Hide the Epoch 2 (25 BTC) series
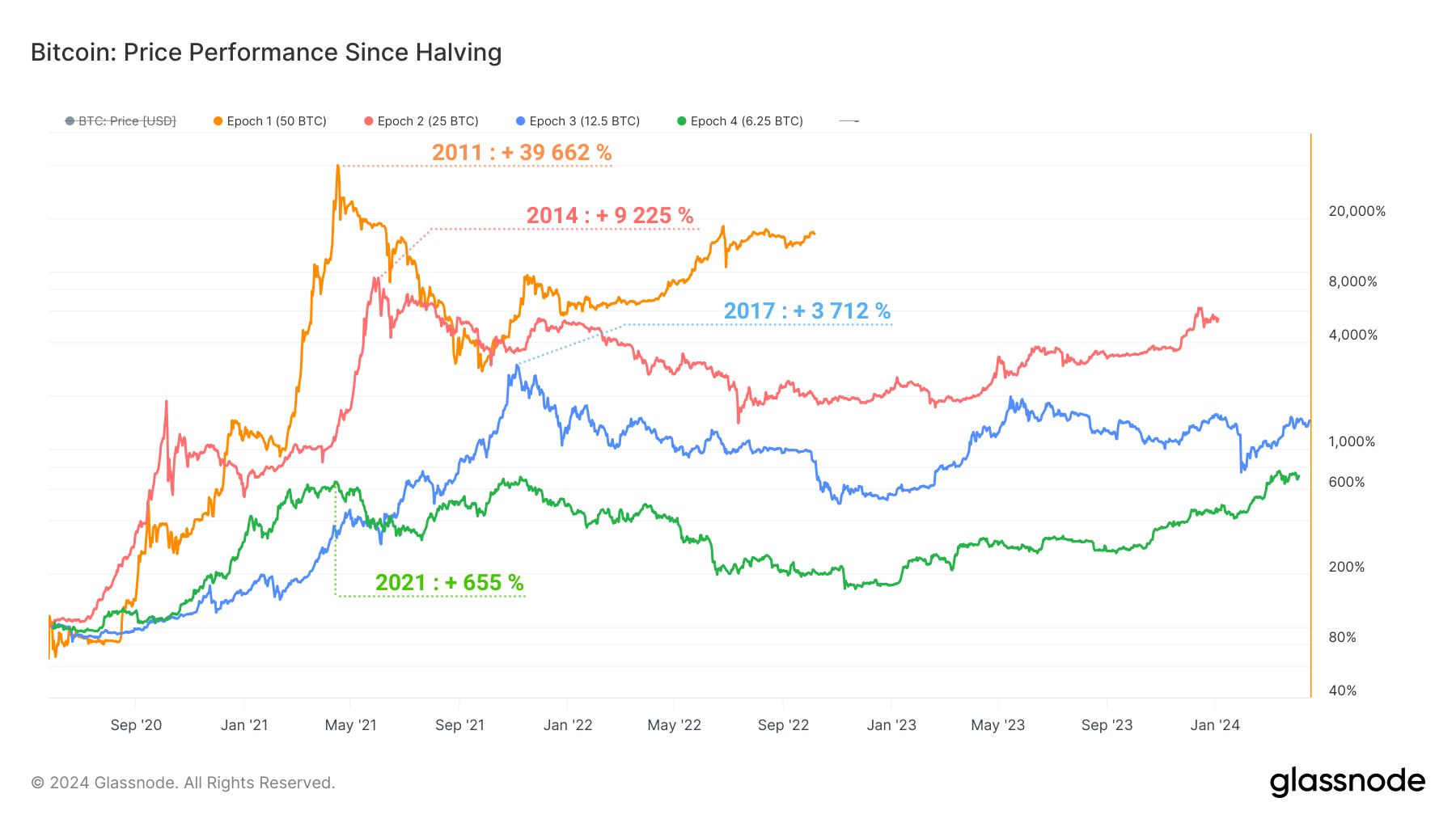Viewport: 1456px width, 819px height. coord(428,121)
